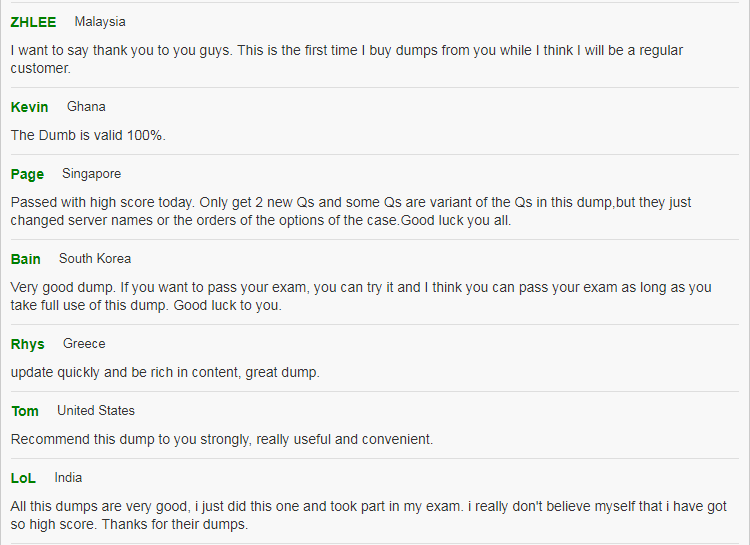The image size is (750, 545).
Task: Click the reviewer name Rhys
Action: coord(27,344)
